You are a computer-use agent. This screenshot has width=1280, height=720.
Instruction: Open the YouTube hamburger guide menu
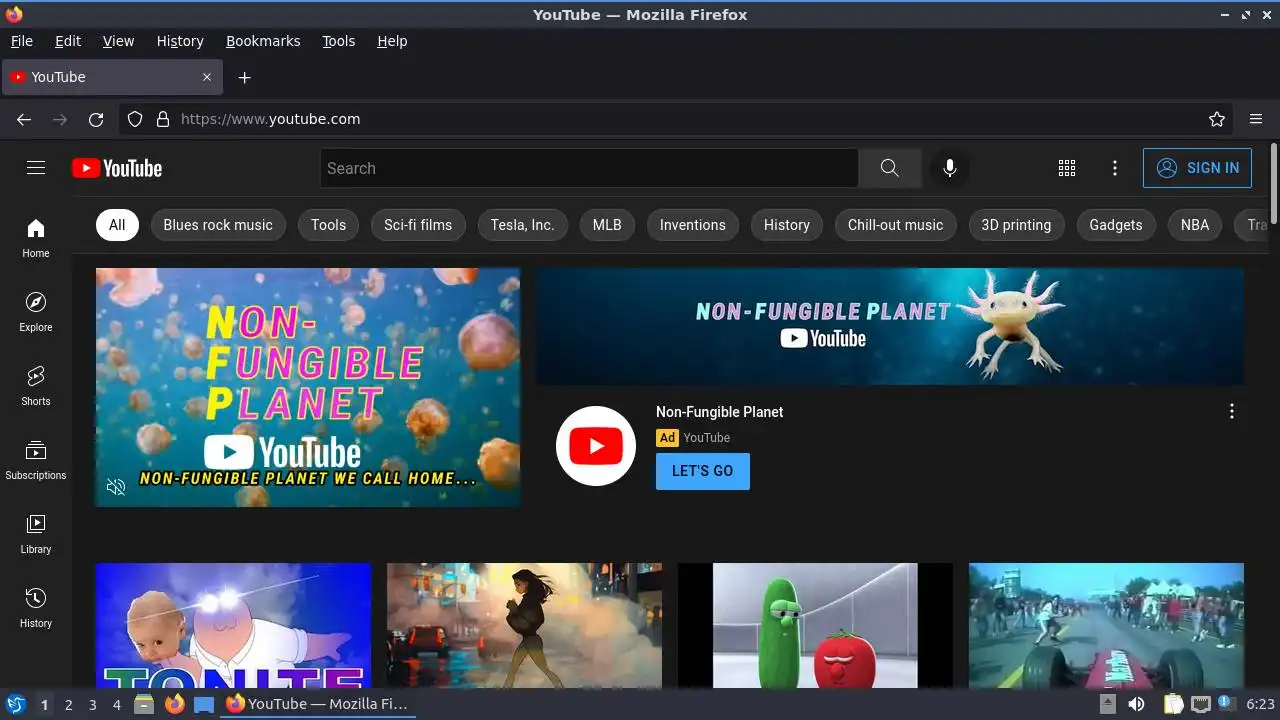(36, 168)
